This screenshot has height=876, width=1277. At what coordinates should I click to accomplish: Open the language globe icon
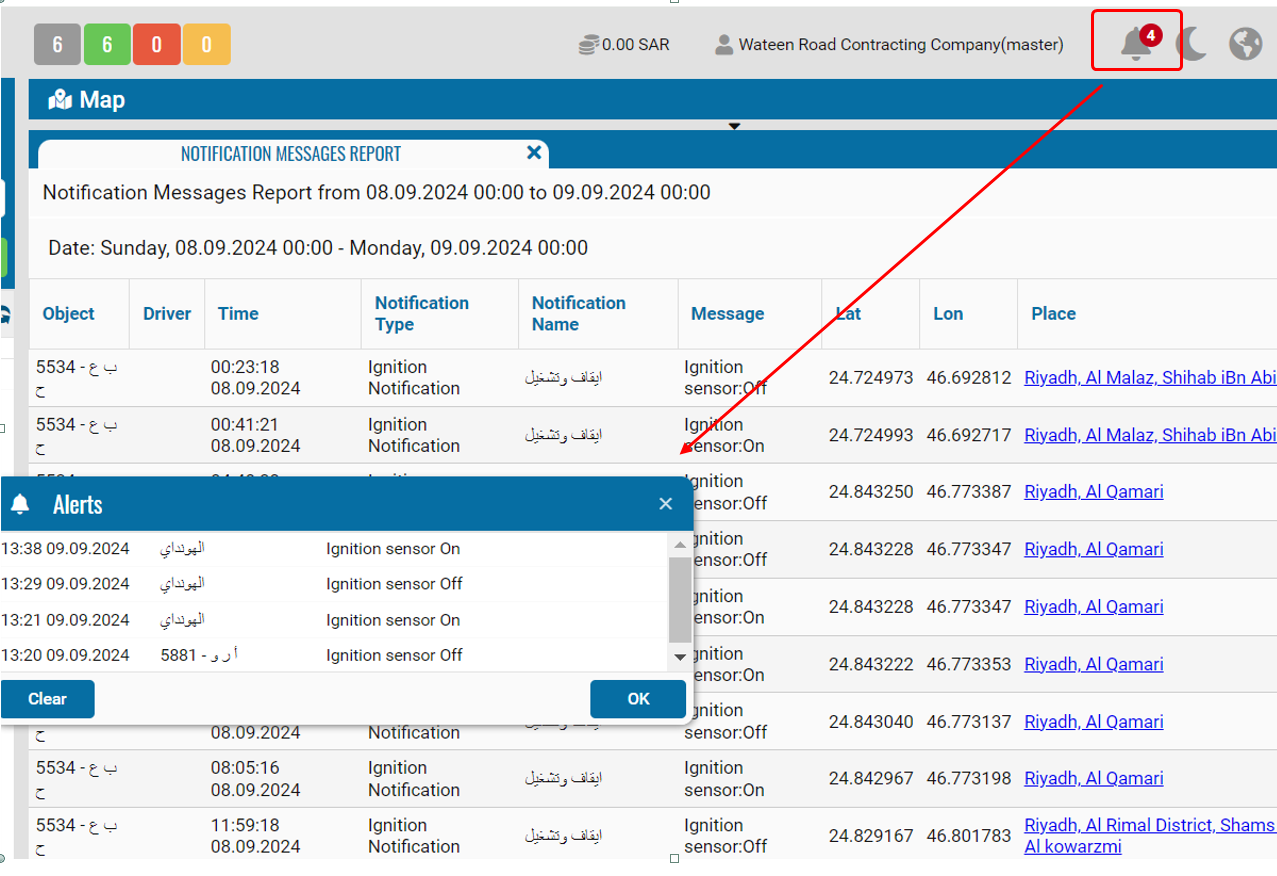1245,44
